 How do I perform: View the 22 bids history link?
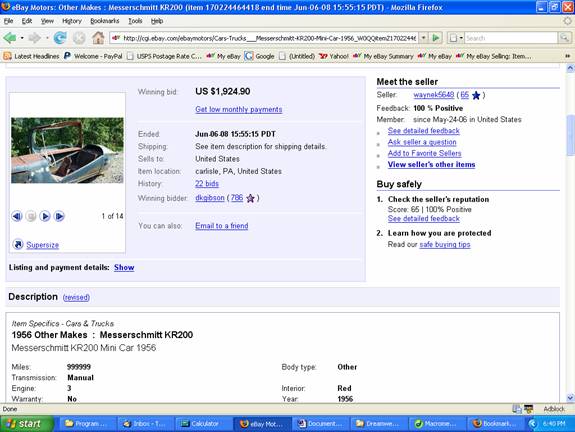(x=207, y=184)
